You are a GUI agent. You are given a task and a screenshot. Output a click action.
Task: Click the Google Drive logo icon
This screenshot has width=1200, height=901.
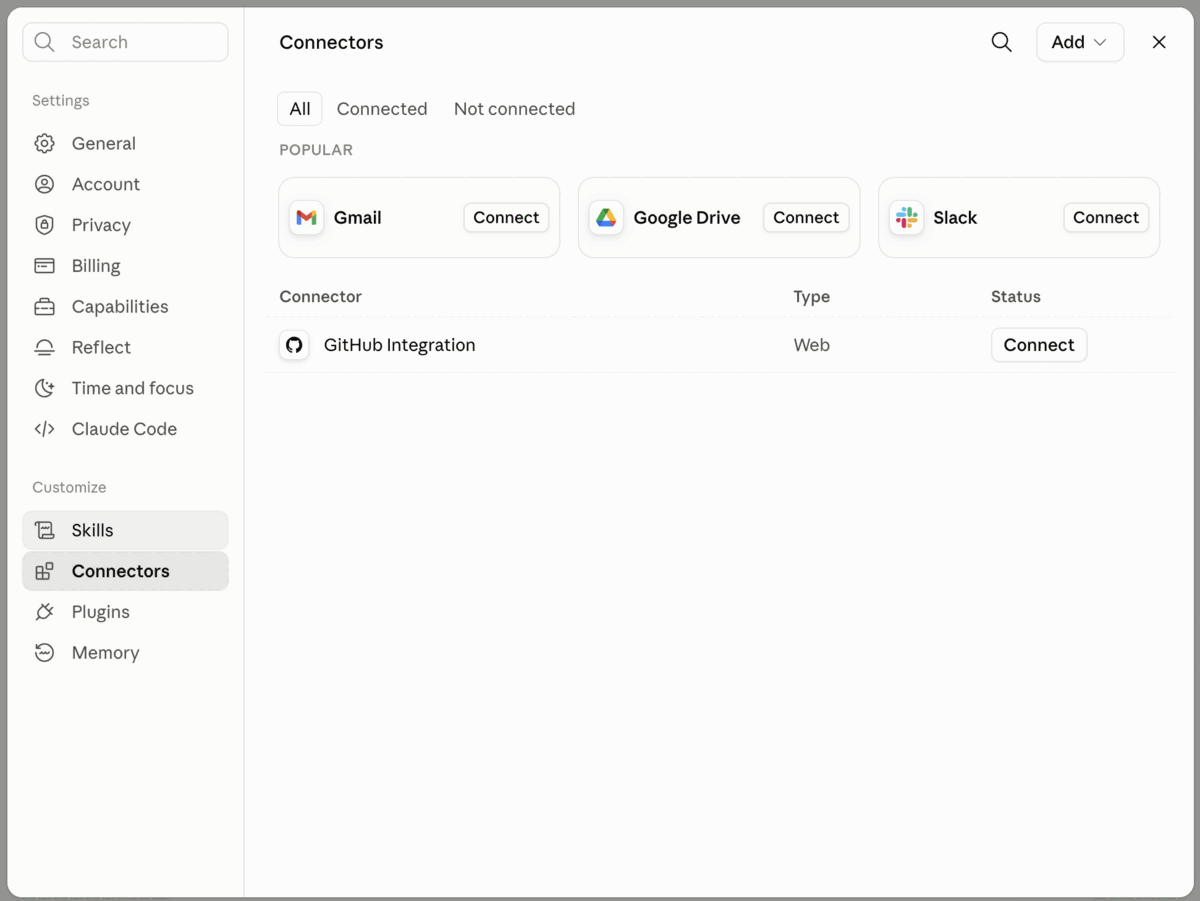[x=606, y=218]
